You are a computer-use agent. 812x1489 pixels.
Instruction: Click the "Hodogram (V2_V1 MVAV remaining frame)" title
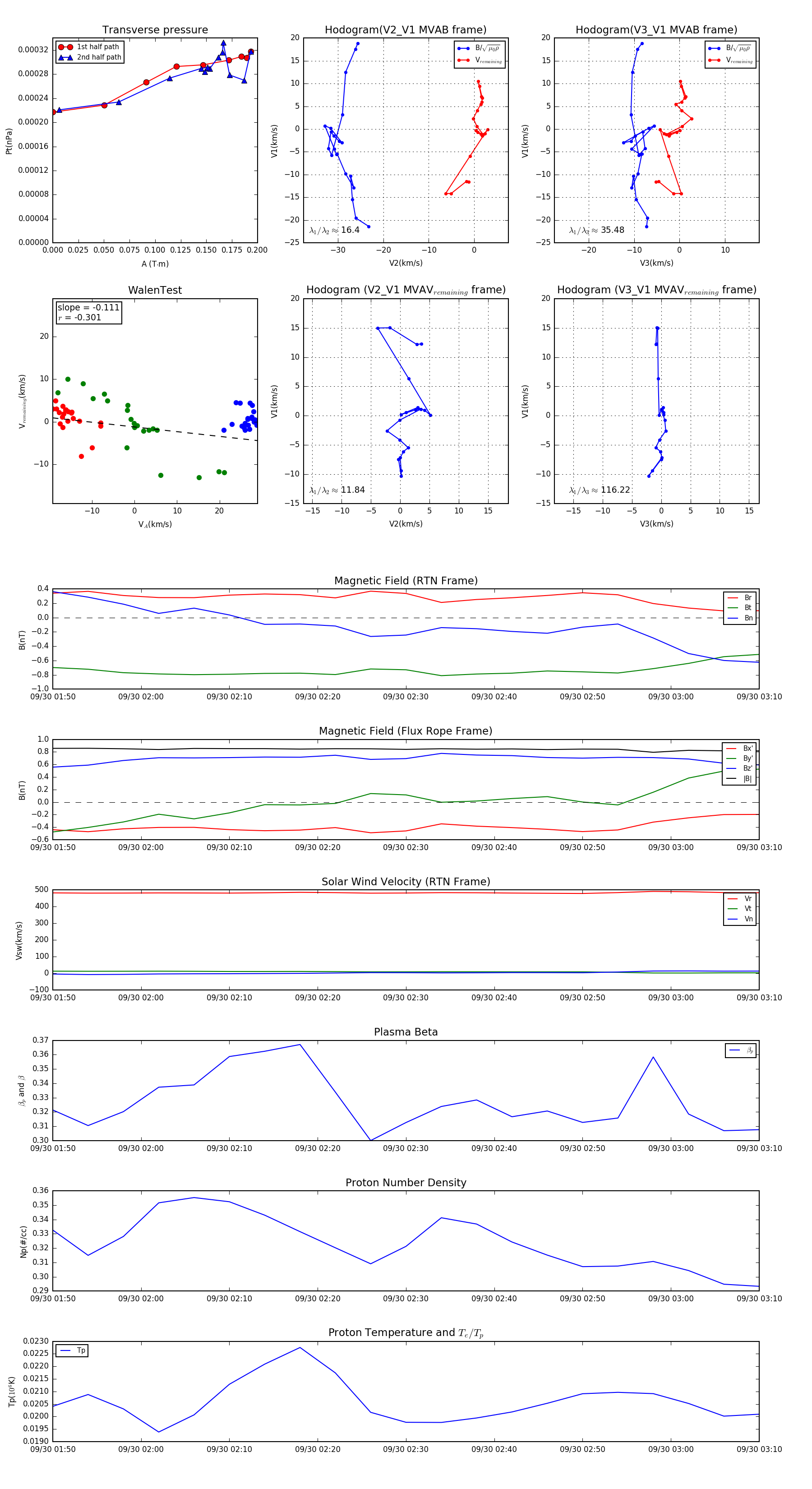coord(406,290)
